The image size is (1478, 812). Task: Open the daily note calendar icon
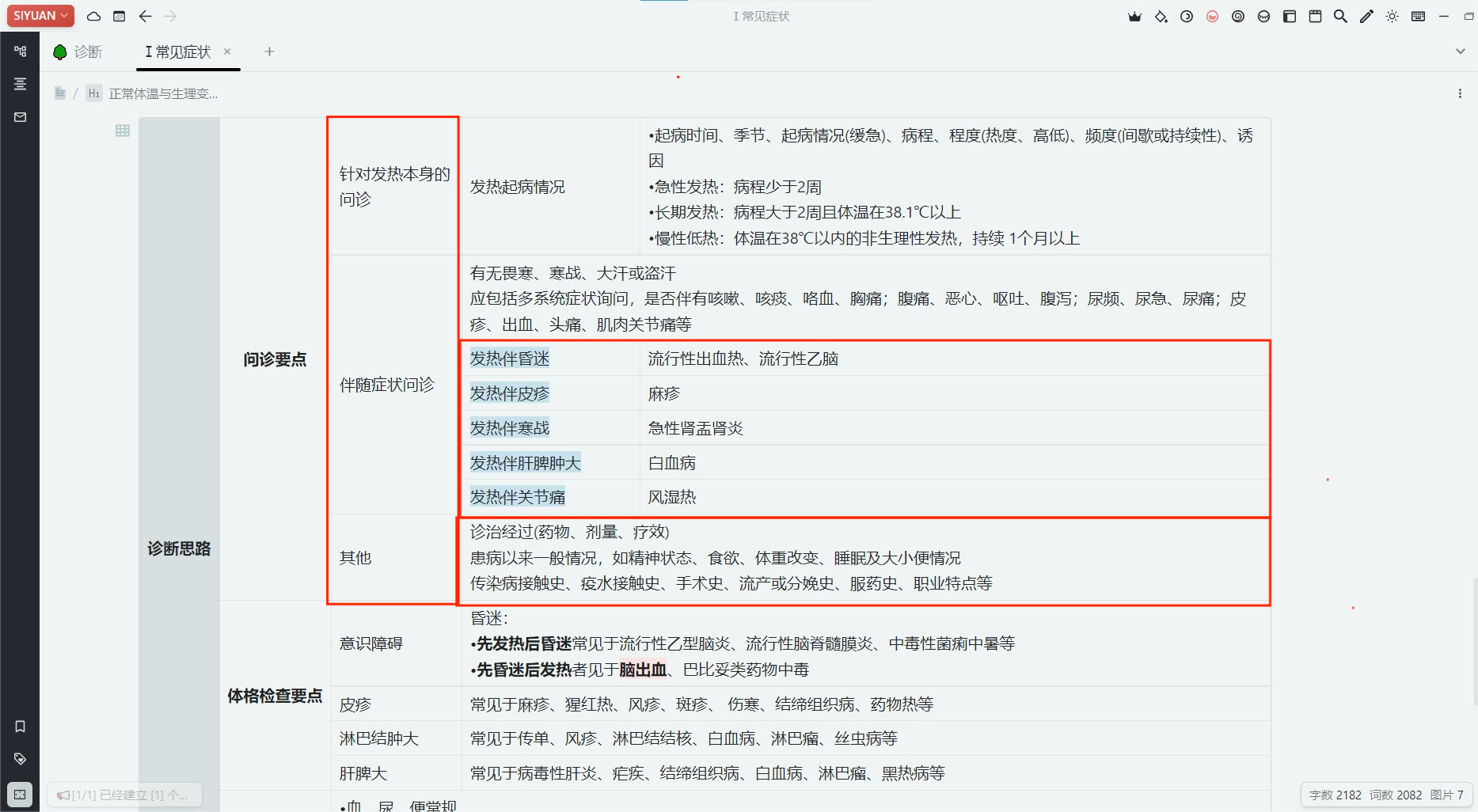[119, 16]
